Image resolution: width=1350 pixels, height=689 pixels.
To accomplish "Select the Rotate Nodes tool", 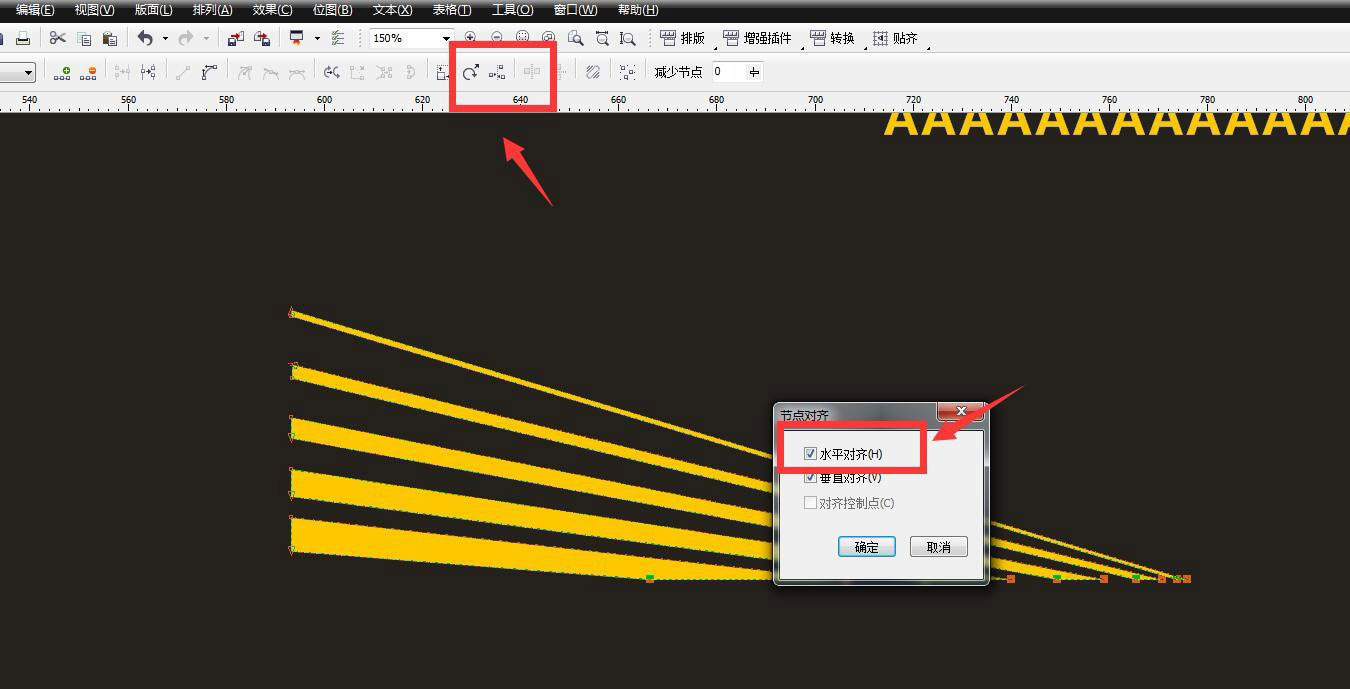I will coord(470,72).
